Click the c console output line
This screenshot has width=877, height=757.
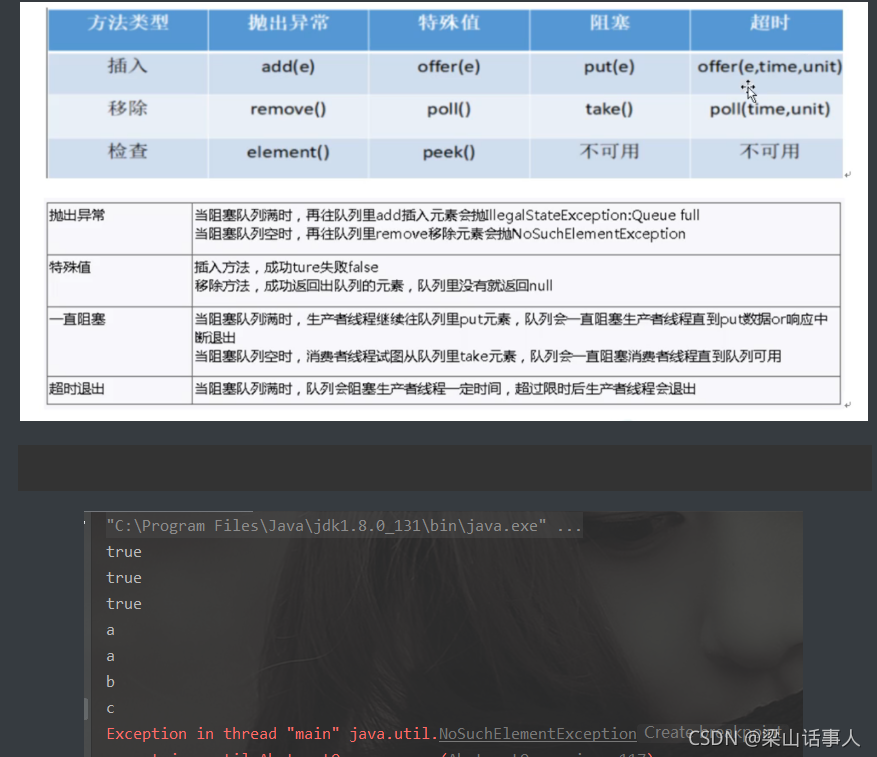(x=111, y=708)
